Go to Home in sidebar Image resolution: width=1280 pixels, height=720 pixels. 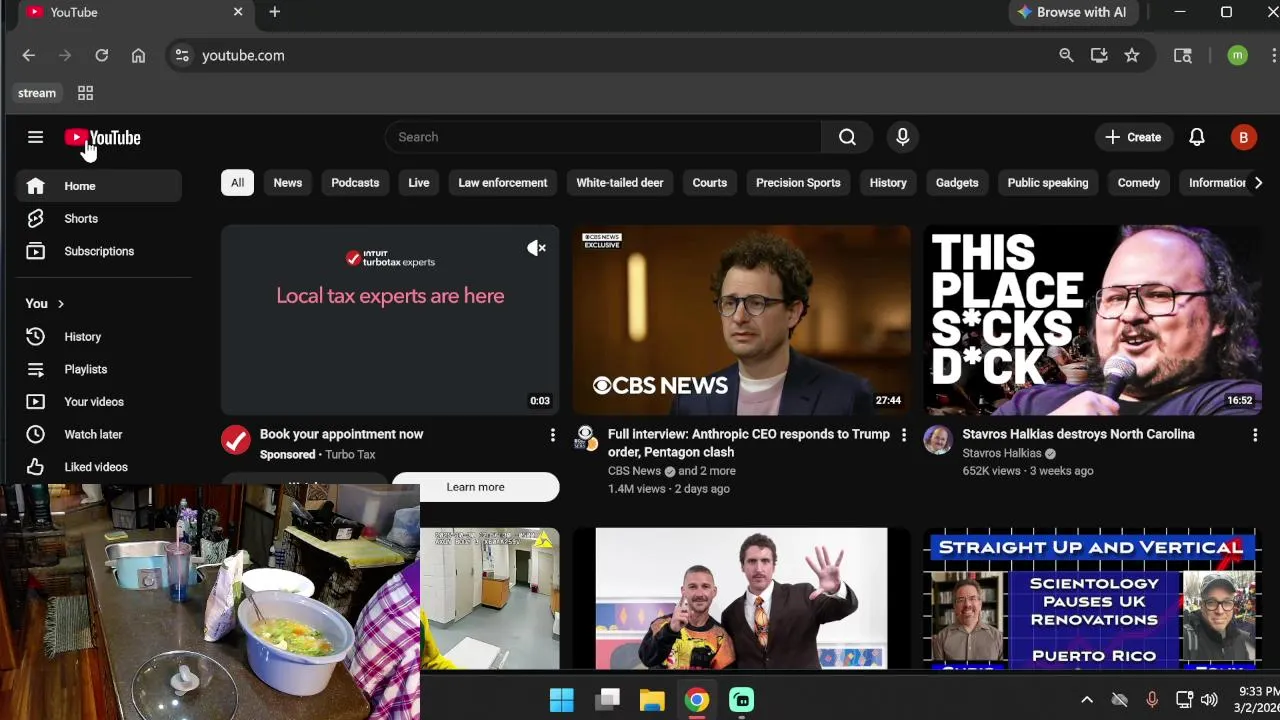99,186
